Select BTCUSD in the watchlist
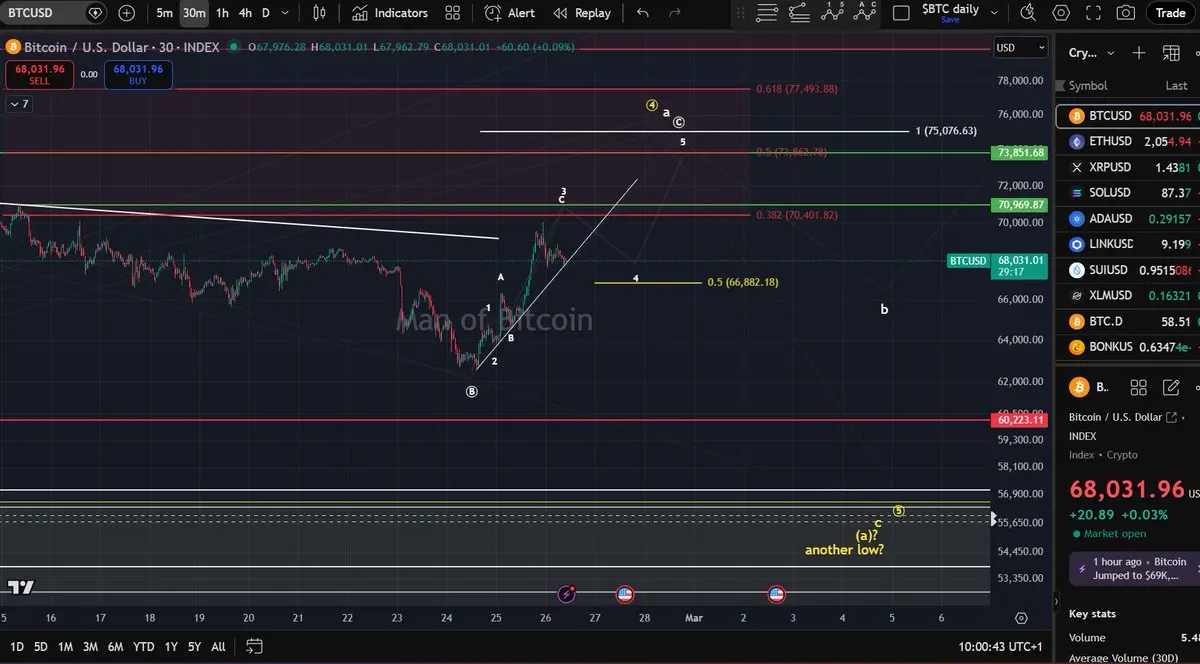This screenshot has width=1200, height=664. click(1128, 116)
